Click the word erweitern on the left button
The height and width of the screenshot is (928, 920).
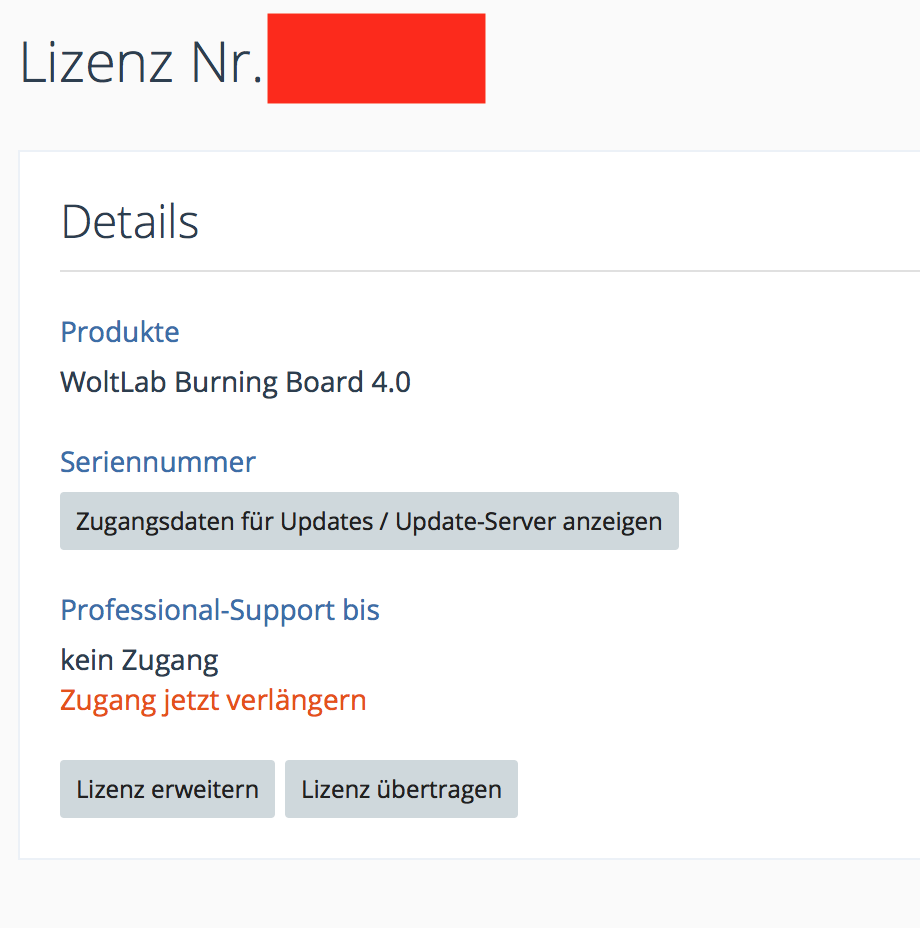pyautogui.click(x=205, y=789)
